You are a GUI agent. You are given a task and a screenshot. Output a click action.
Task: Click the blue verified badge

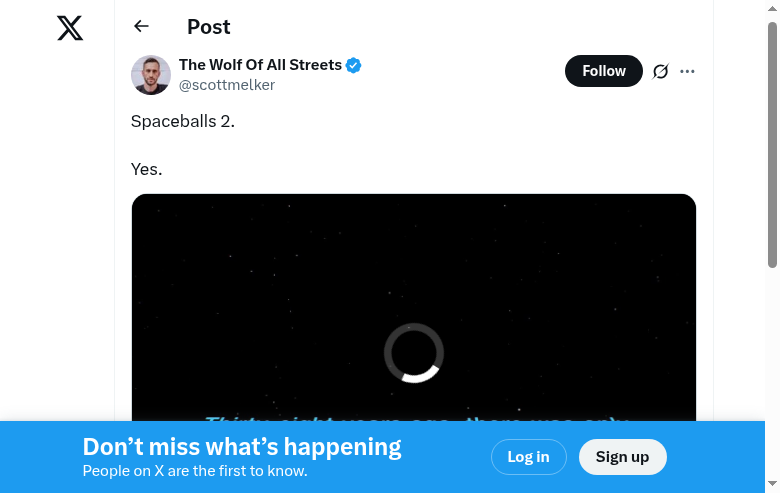click(354, 66)
